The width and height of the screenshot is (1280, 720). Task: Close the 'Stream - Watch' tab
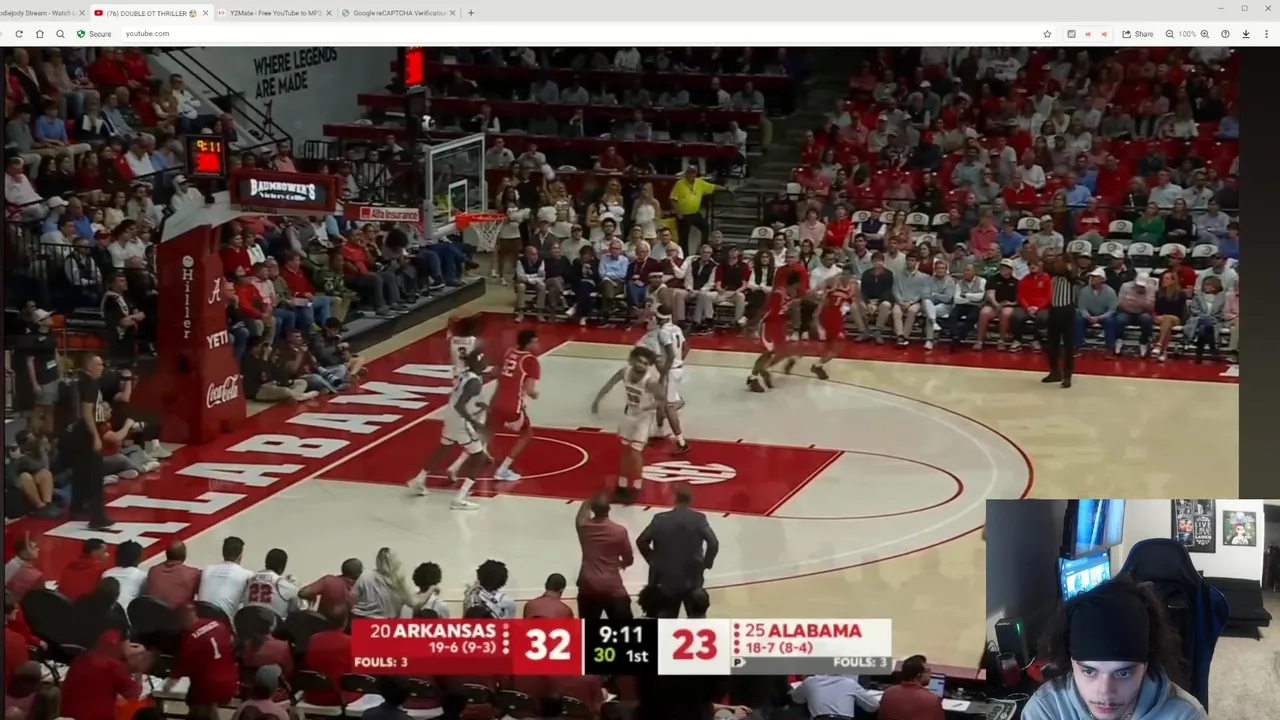(x=82, y=13)
